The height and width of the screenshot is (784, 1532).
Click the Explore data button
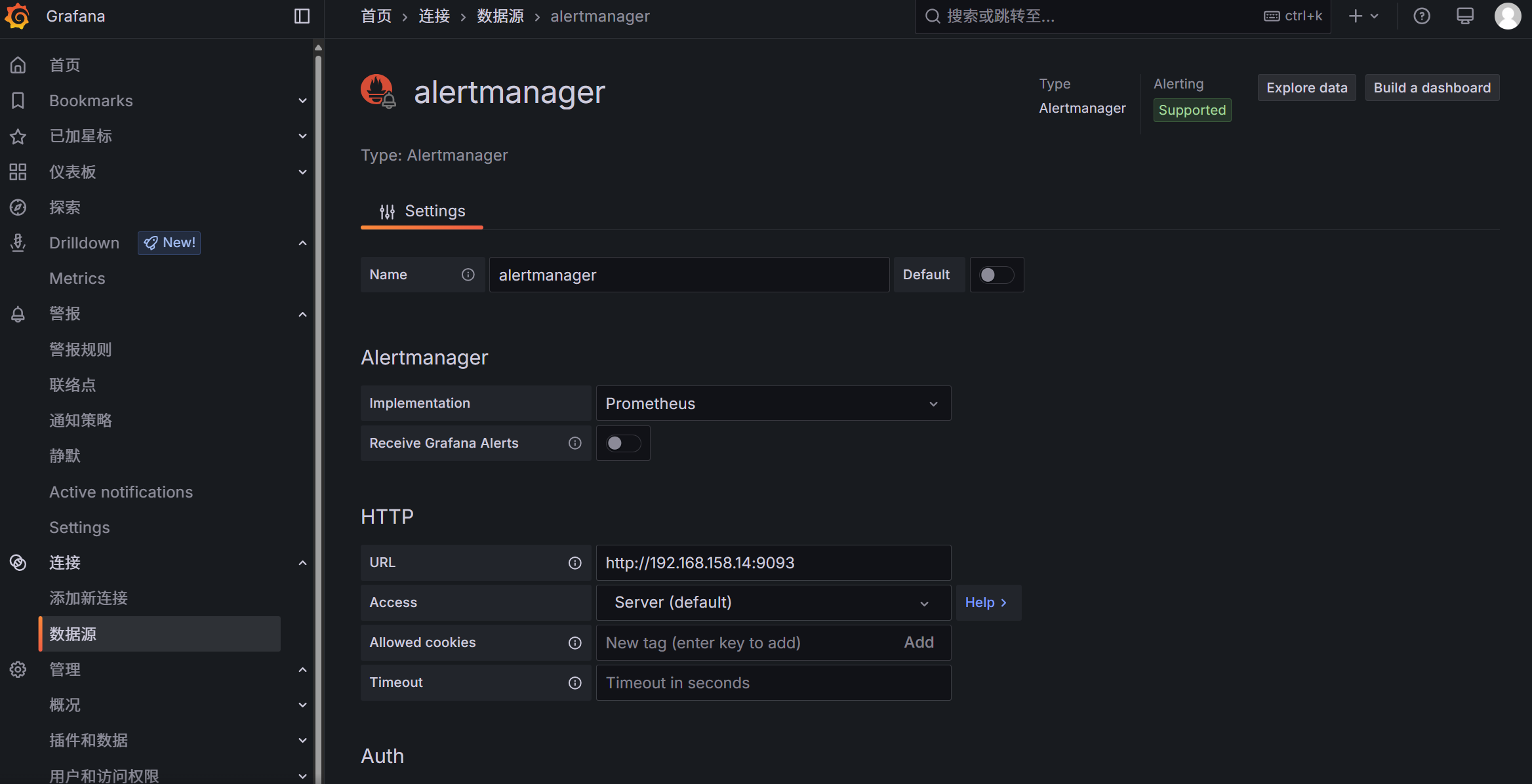click(x=1306, y=87)
